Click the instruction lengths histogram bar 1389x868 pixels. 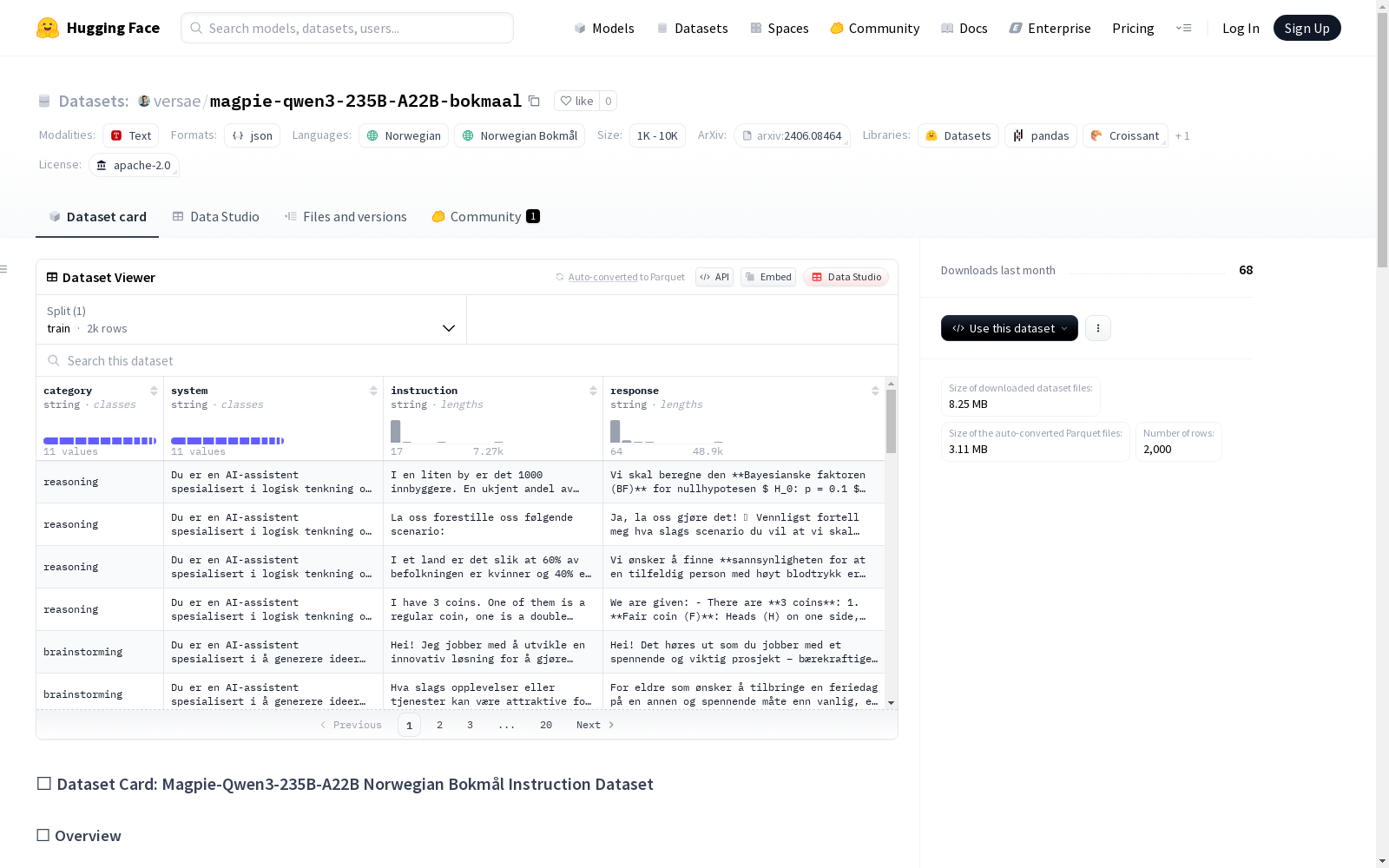[x=396, y=431]
